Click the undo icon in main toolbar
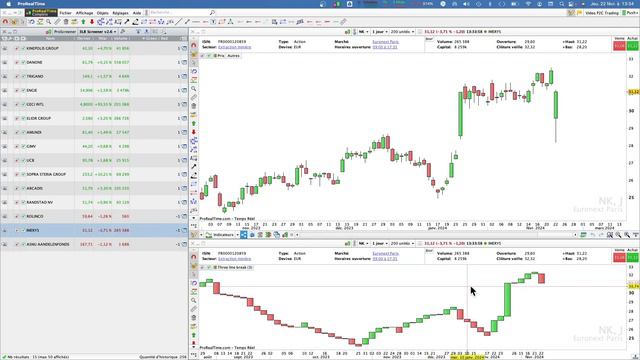The image size is (640, 360). tap(31, 22)
